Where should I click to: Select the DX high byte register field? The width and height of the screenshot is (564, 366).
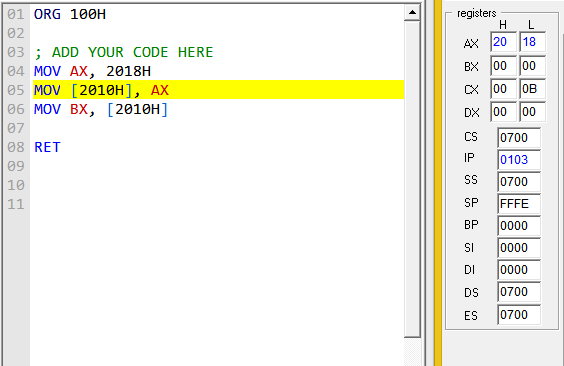tap(503, 112)
